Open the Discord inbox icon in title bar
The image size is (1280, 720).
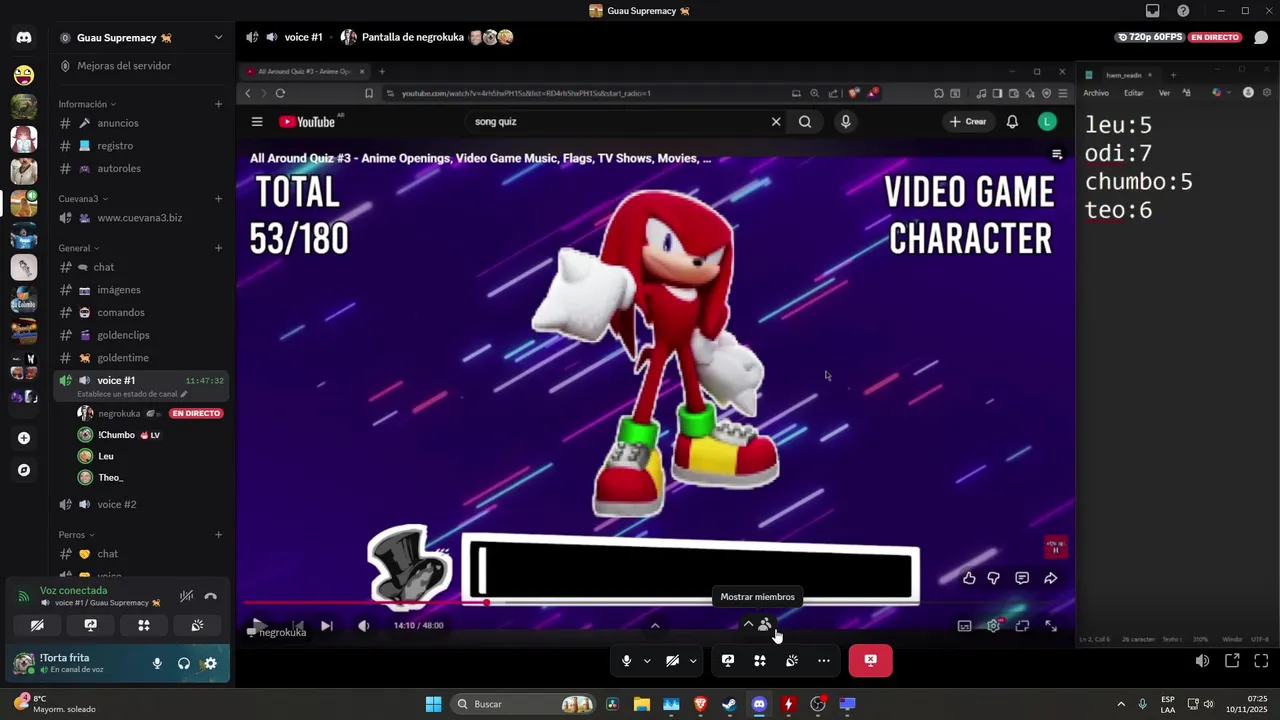1153,11
